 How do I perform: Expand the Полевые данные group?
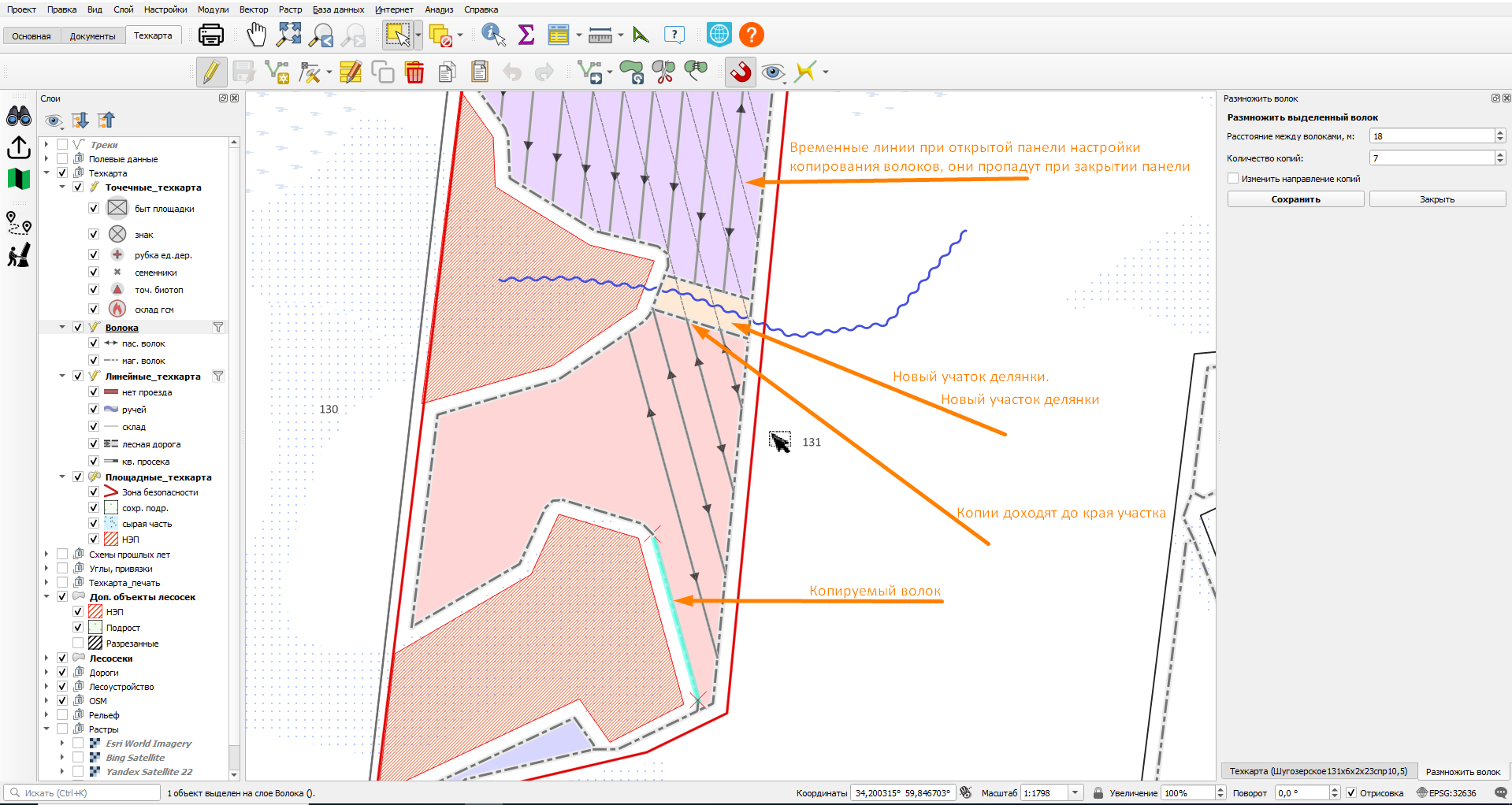tap(46, 158)
